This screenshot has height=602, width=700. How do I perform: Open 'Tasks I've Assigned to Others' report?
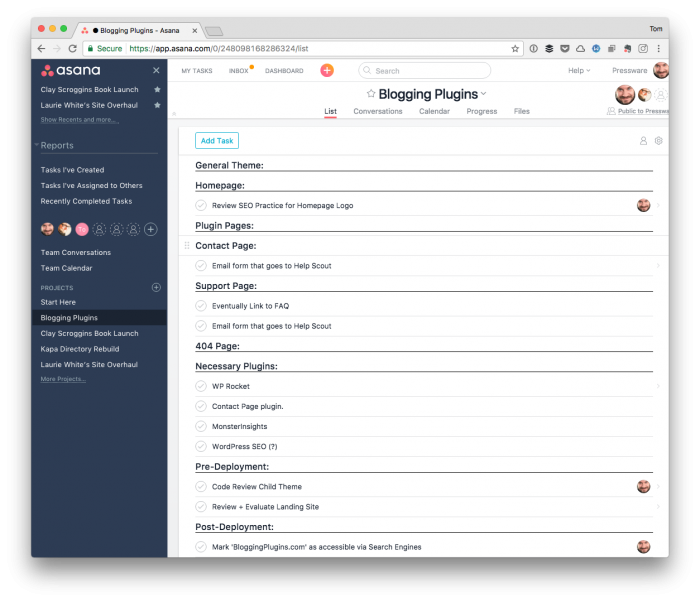pyautogui.click(x=92, y=185)
